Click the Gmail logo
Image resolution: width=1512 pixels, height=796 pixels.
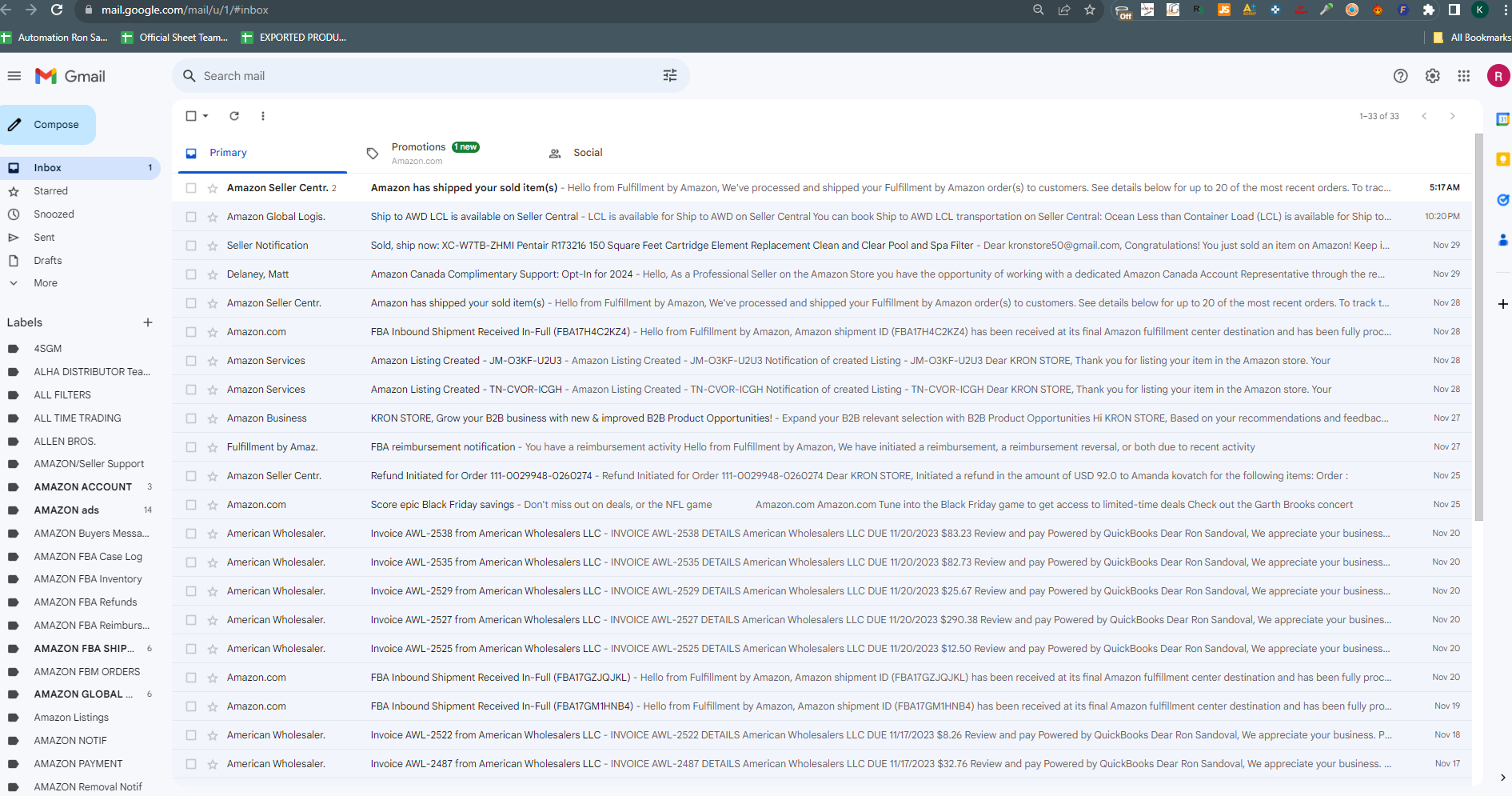[70, 76]
